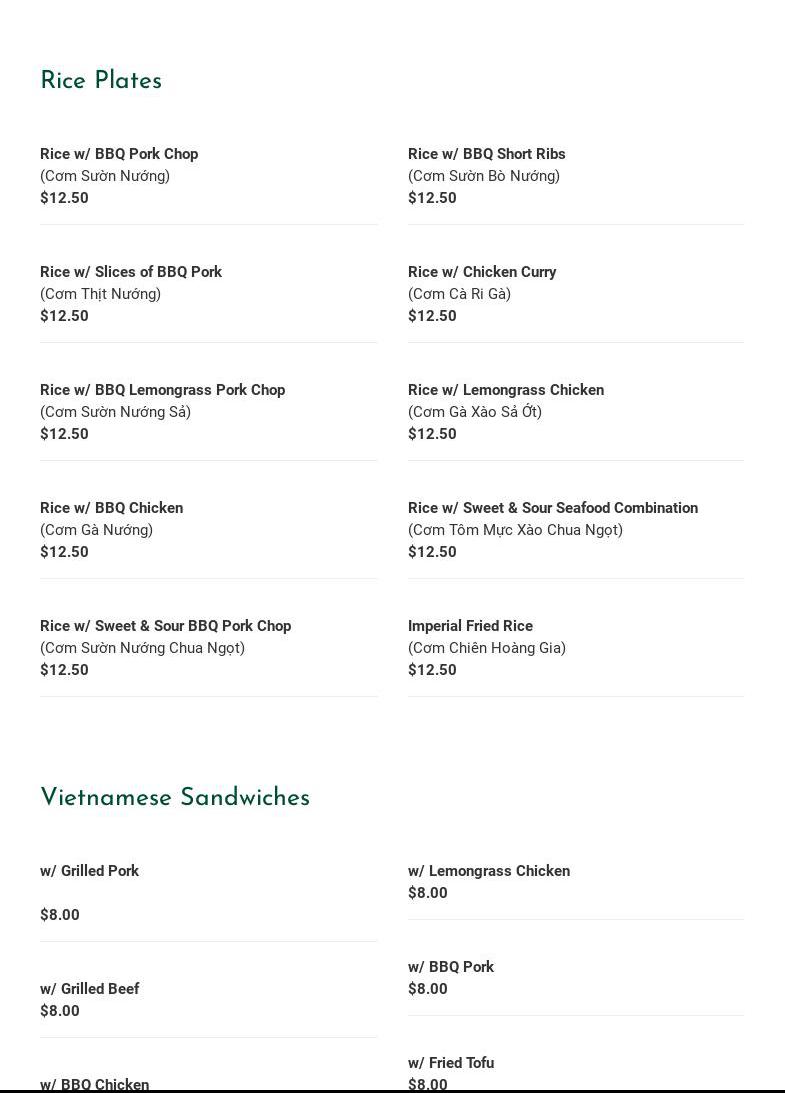Image resolution: width=785 pixels, height=1093 pixels.
Task: Select sandwich w/ Grilled Pork
Action: click(89, 871)
